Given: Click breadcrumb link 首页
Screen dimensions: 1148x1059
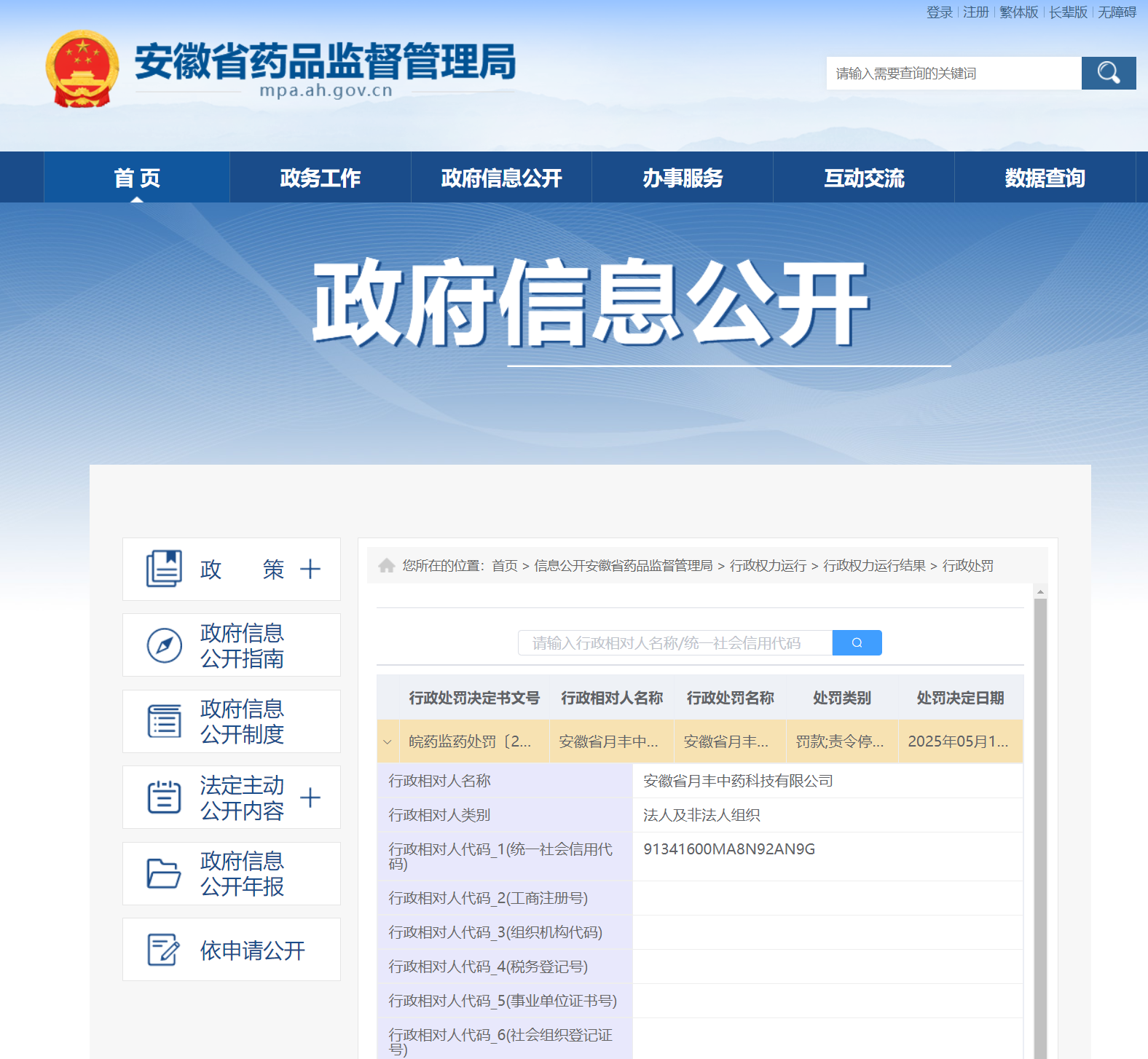Looking at the screenshot, I should tap(505, 566).
